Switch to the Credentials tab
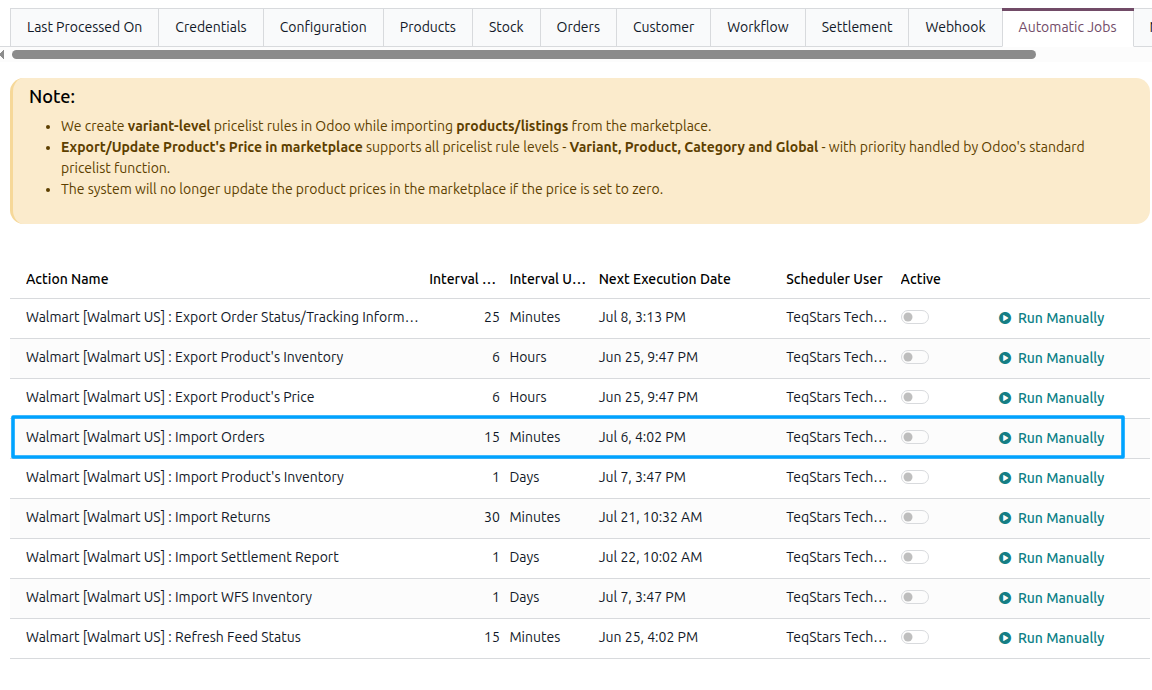This screenshot has width=1152, height=690. click(211, 27)
